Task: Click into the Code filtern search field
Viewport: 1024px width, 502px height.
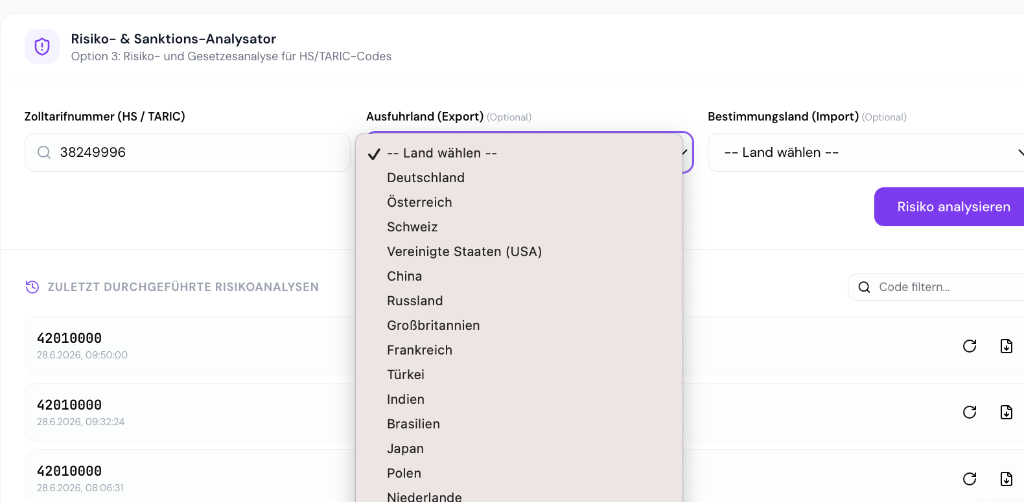Action: 936,287
